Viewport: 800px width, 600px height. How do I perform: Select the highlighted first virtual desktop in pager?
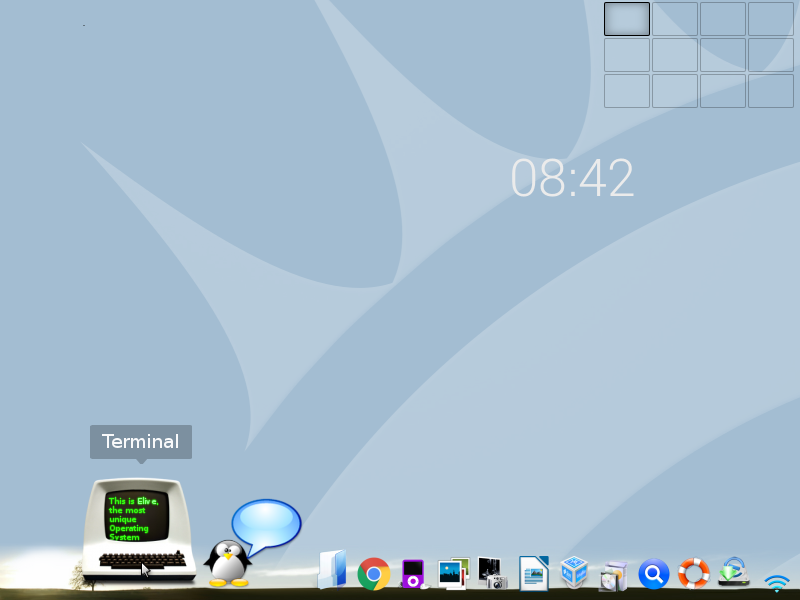point(627,19)
